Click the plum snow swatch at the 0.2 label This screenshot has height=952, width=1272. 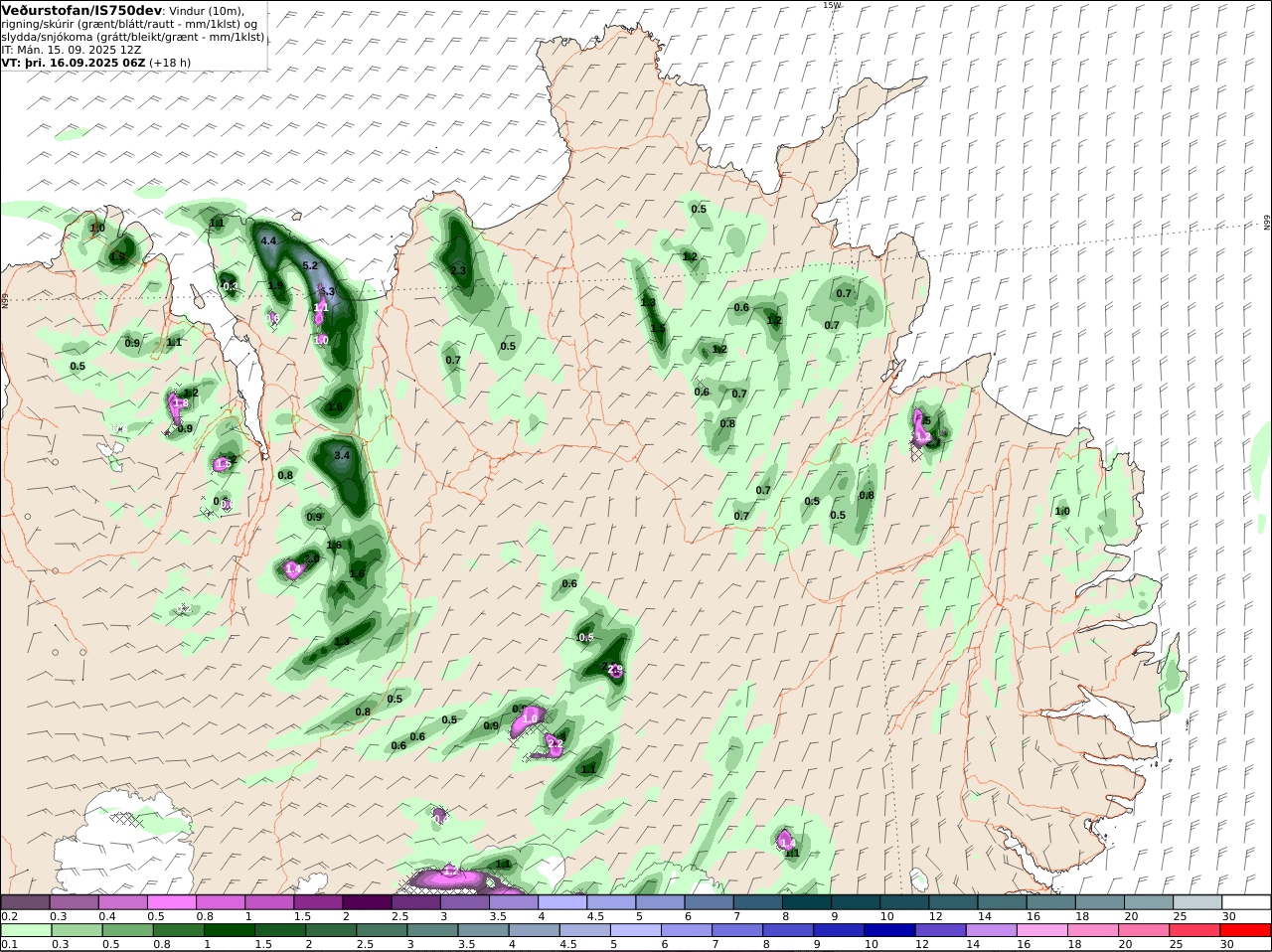[25, 901]
